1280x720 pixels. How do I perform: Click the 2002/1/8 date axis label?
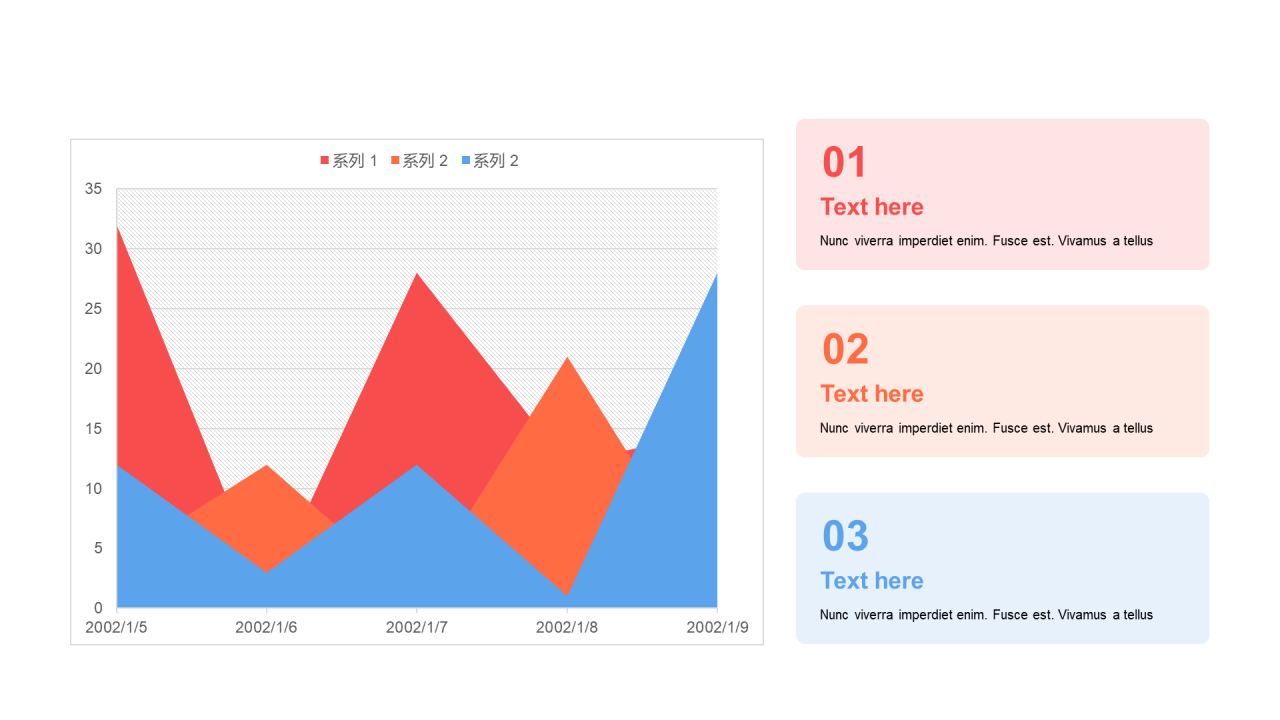click(x=567, y=627)
